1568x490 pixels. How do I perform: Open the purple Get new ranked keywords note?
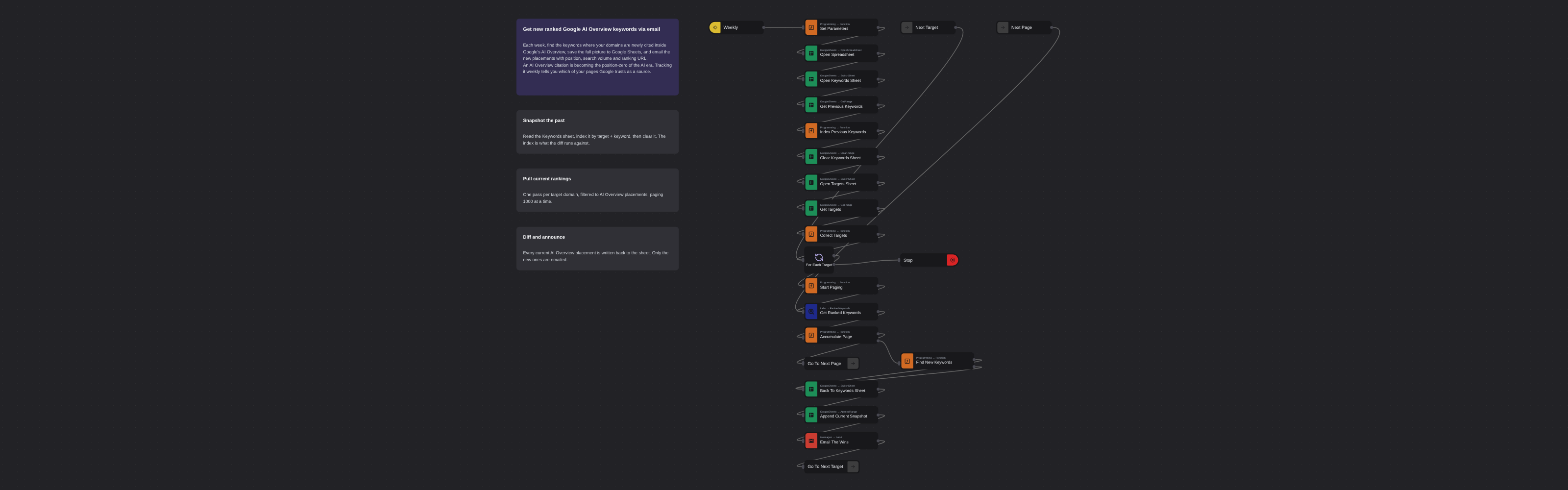[x=597, y=57]
